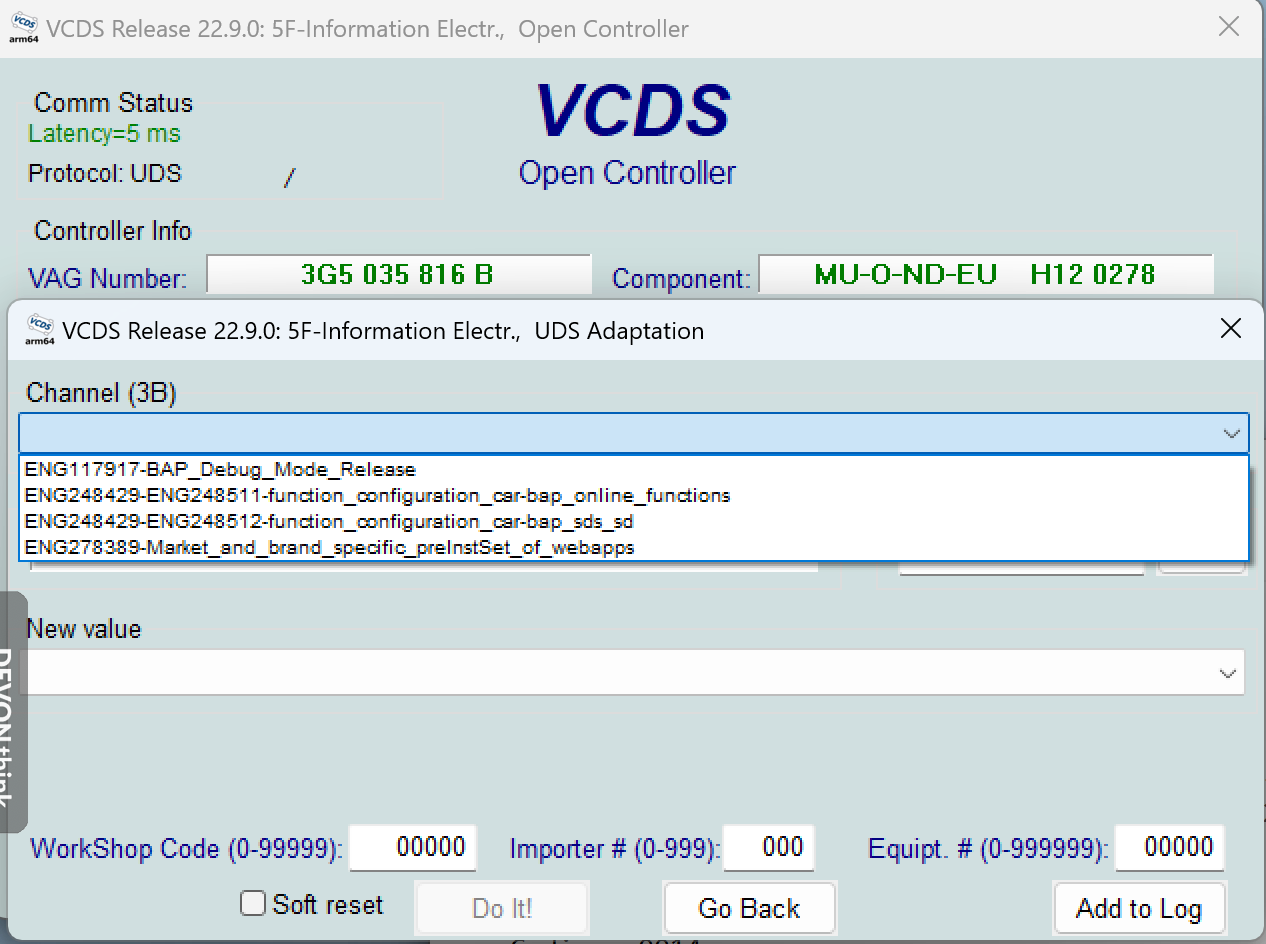This screenshot has height=944, width=1266.
Task: Click the Channel (3B) label
Action: point(101,393)
